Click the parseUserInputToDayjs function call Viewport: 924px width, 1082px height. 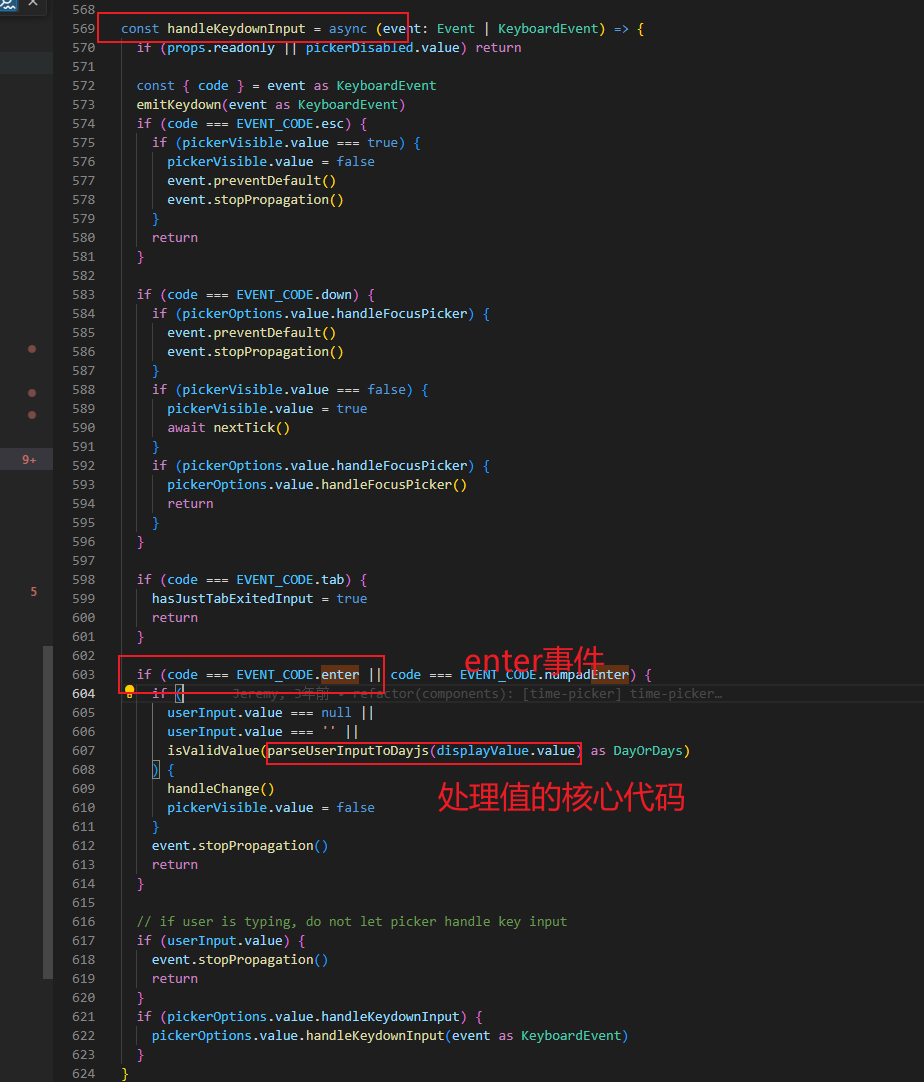[349, 751]
